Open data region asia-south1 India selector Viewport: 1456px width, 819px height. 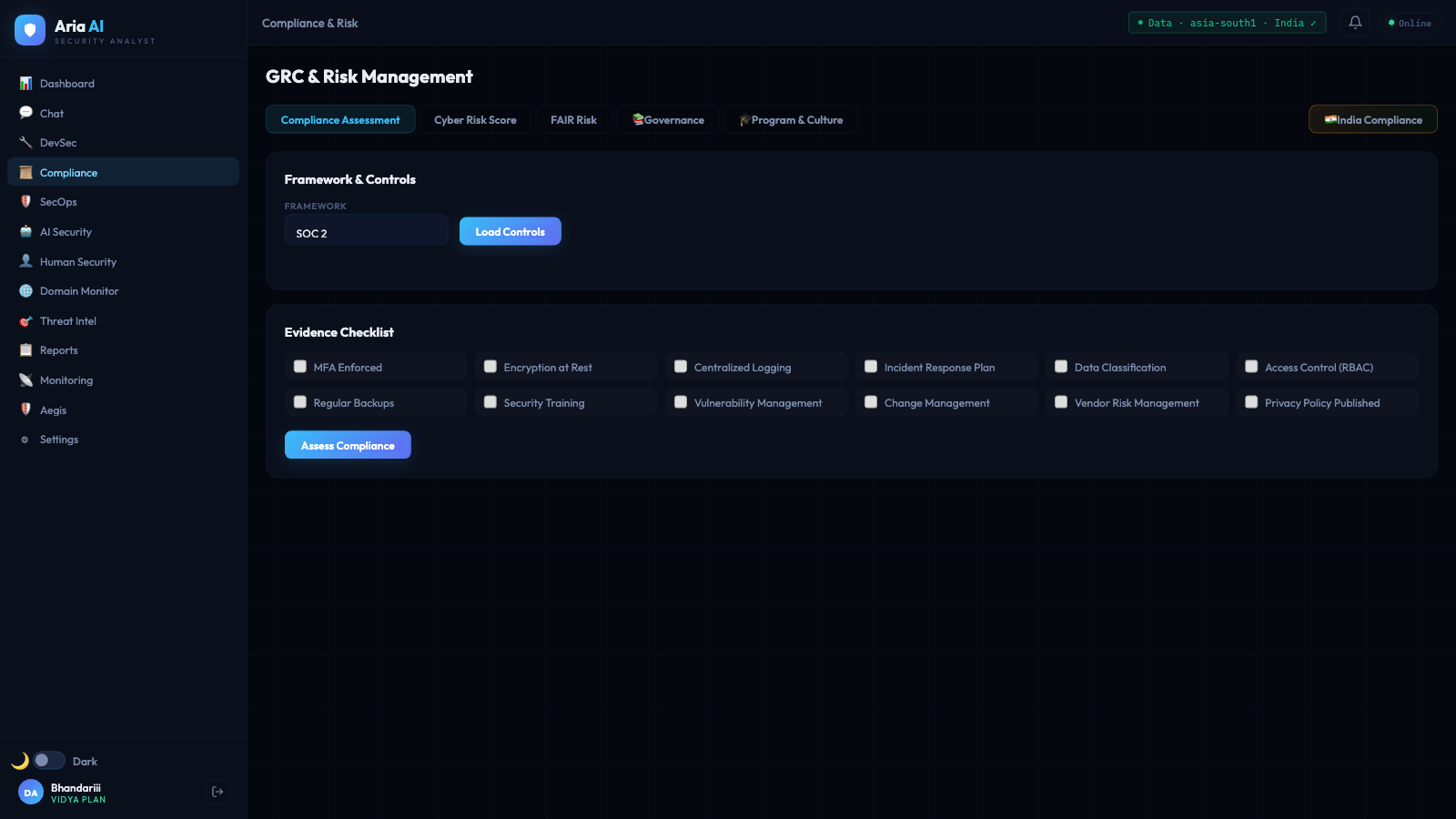tap(1227, 23)
